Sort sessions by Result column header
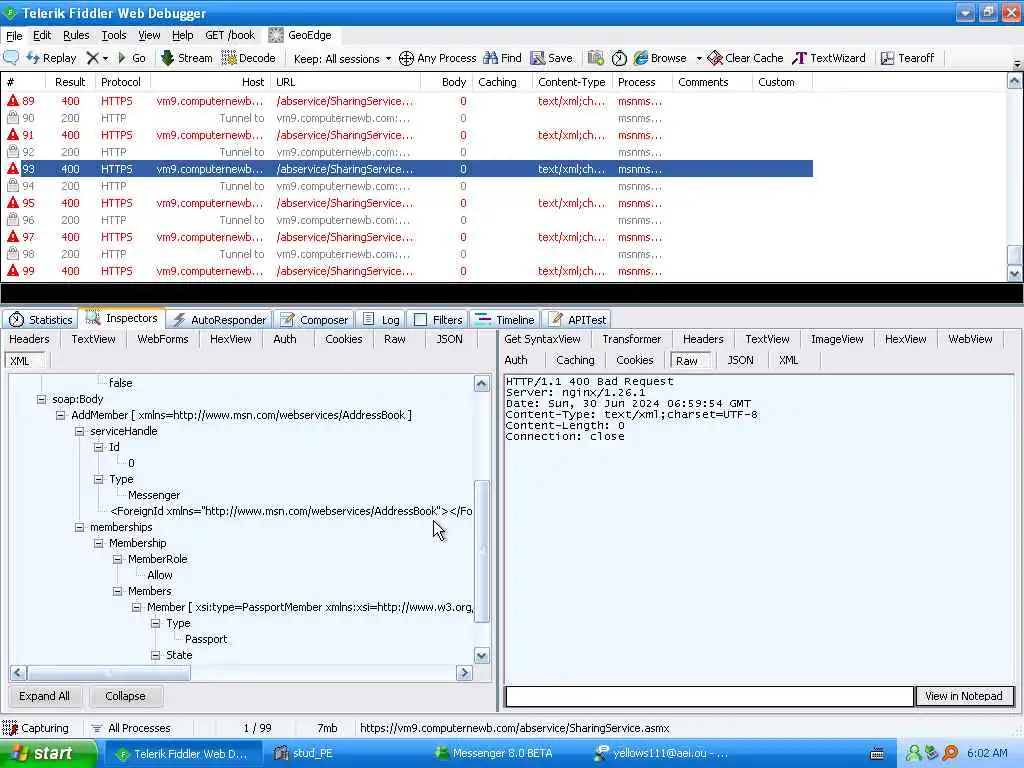 (x=70, y=82)
